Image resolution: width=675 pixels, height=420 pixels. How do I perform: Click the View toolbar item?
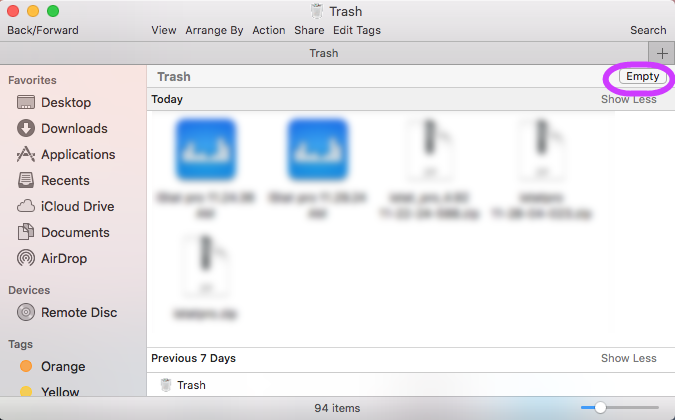click(164, 30)
